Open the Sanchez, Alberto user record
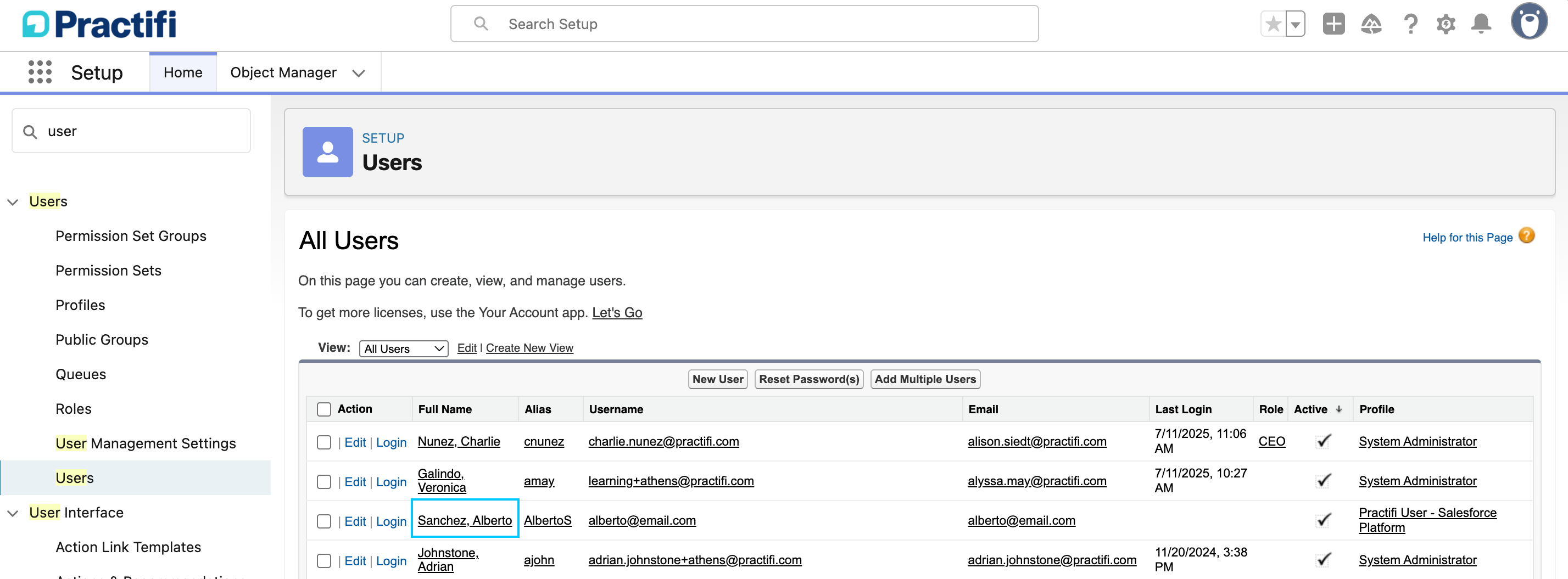1568x579 pixels. tap(465, 521)
